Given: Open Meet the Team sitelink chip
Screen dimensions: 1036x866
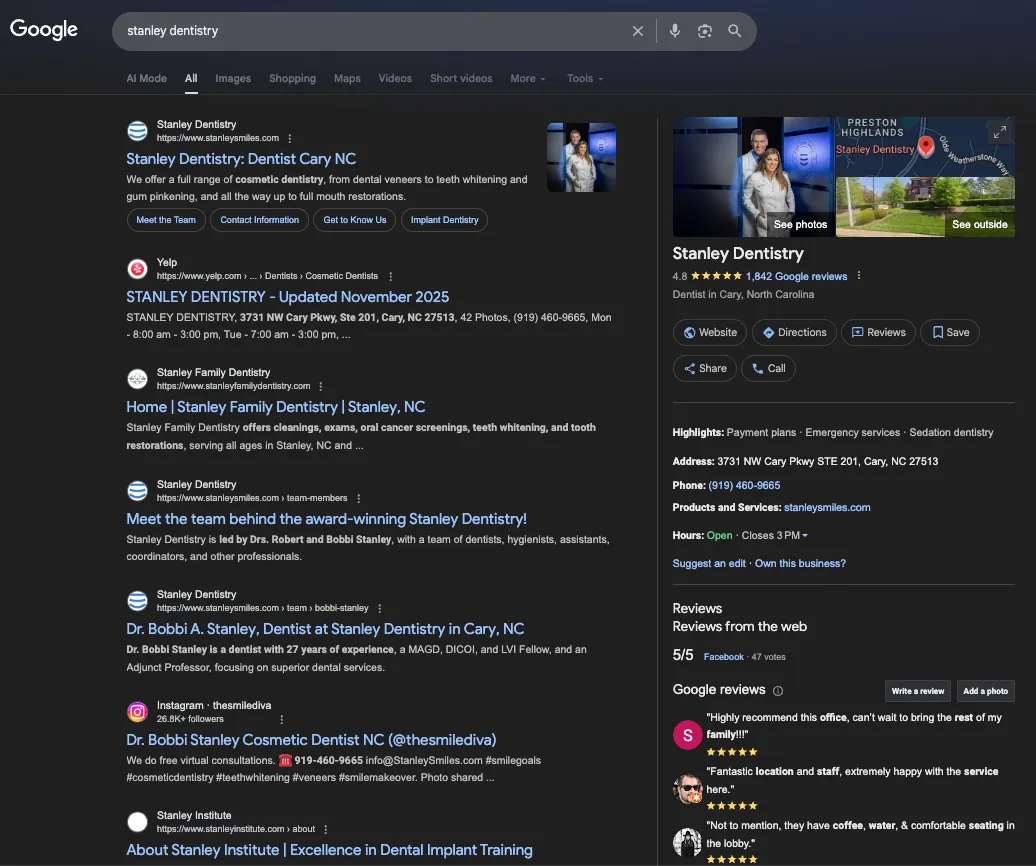Looking at the screenshot, I should [x=166, y=220].
